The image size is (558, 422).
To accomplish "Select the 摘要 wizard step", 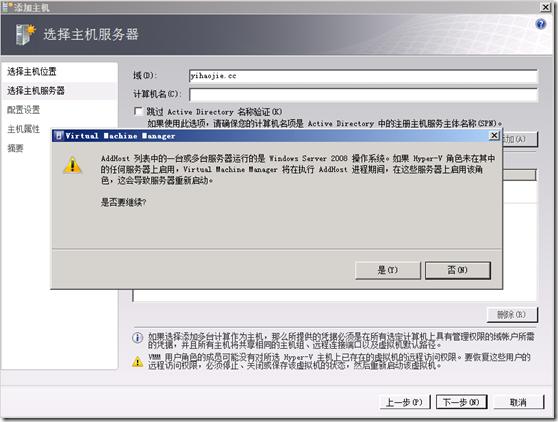I will [15, 148].
